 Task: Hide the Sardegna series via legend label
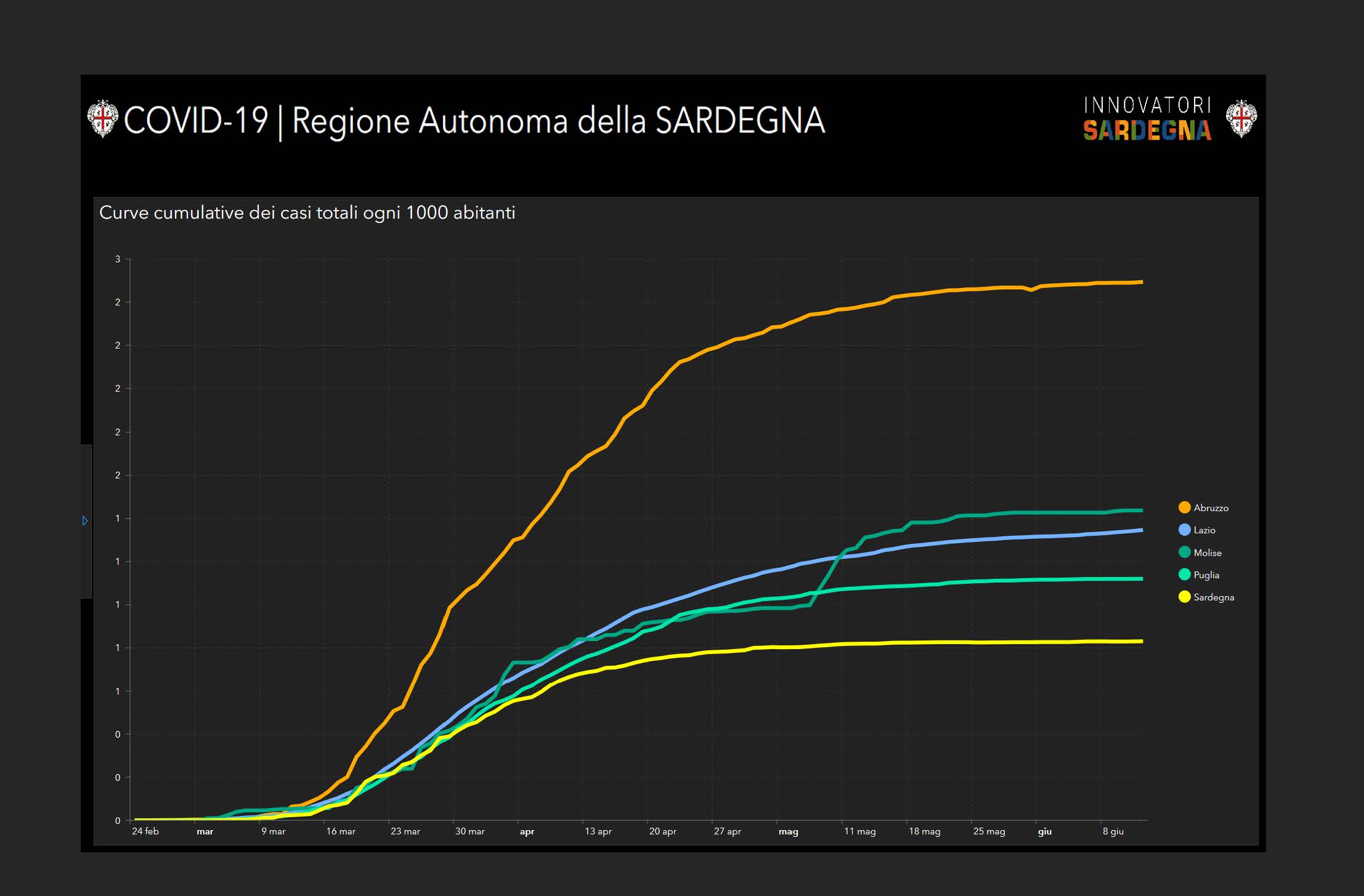(1213, 597)
